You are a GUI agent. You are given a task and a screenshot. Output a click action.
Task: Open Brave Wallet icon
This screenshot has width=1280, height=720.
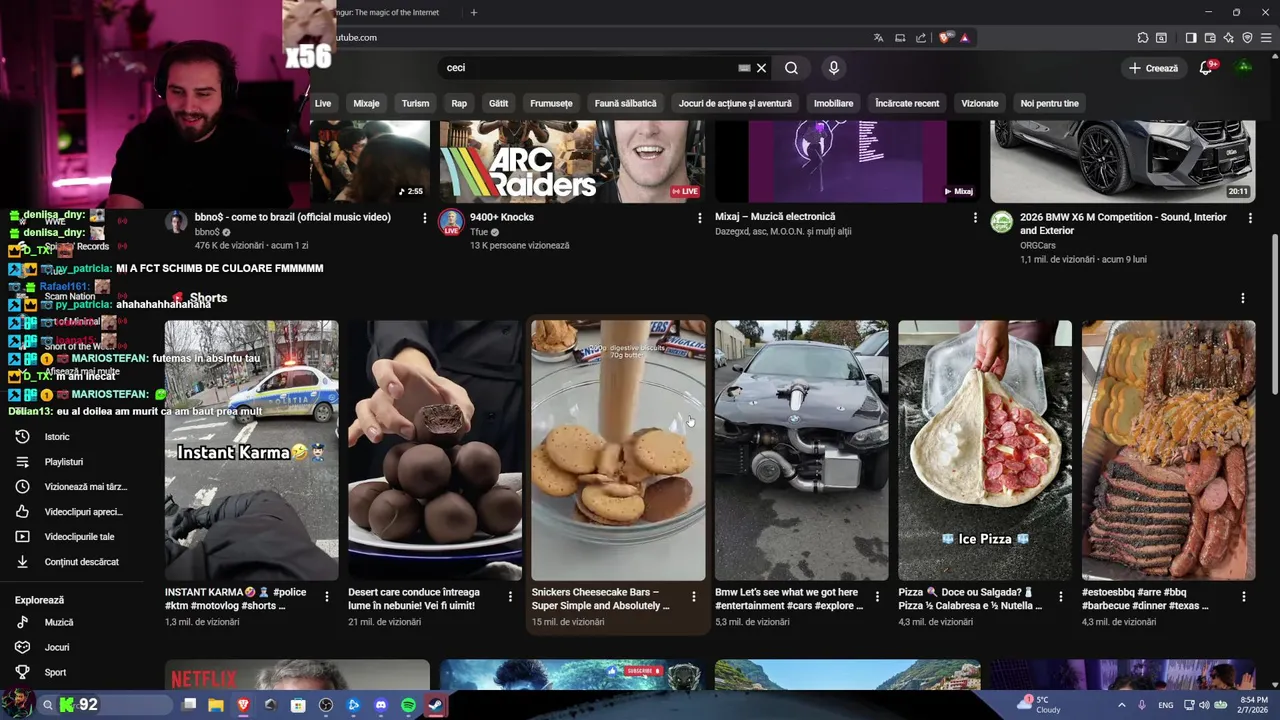point(1209,38)
